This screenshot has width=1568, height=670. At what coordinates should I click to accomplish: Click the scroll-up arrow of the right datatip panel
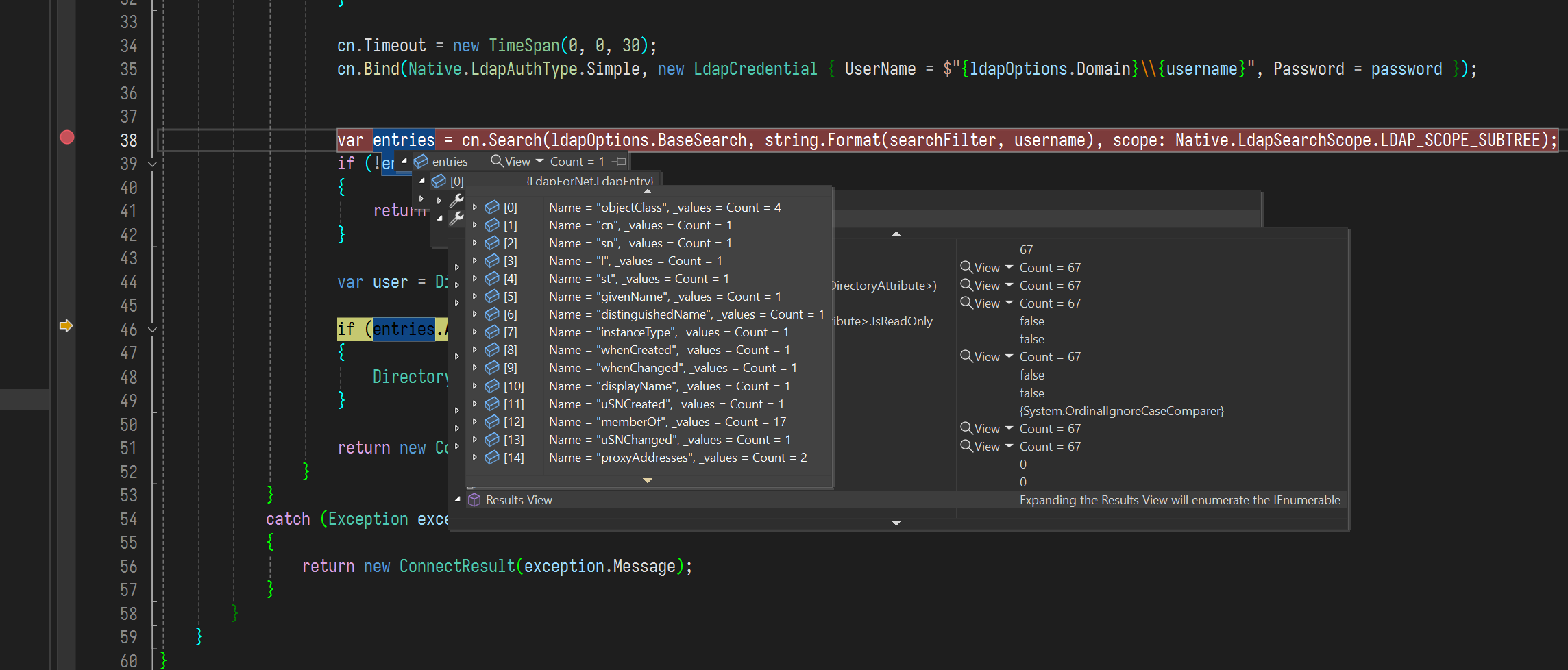click(896, 234)
